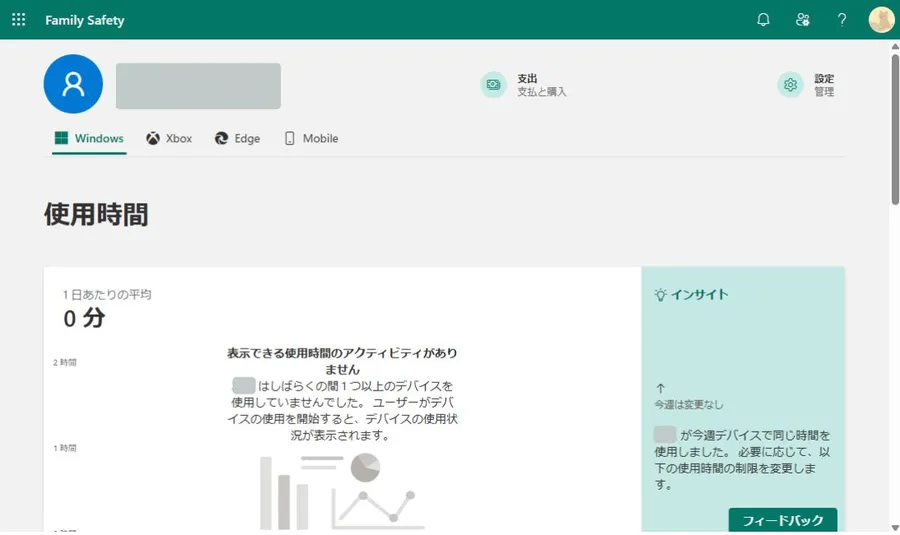Switch to the Xbox tab
This screenshot has height=535, width=900.
(169, 139)
